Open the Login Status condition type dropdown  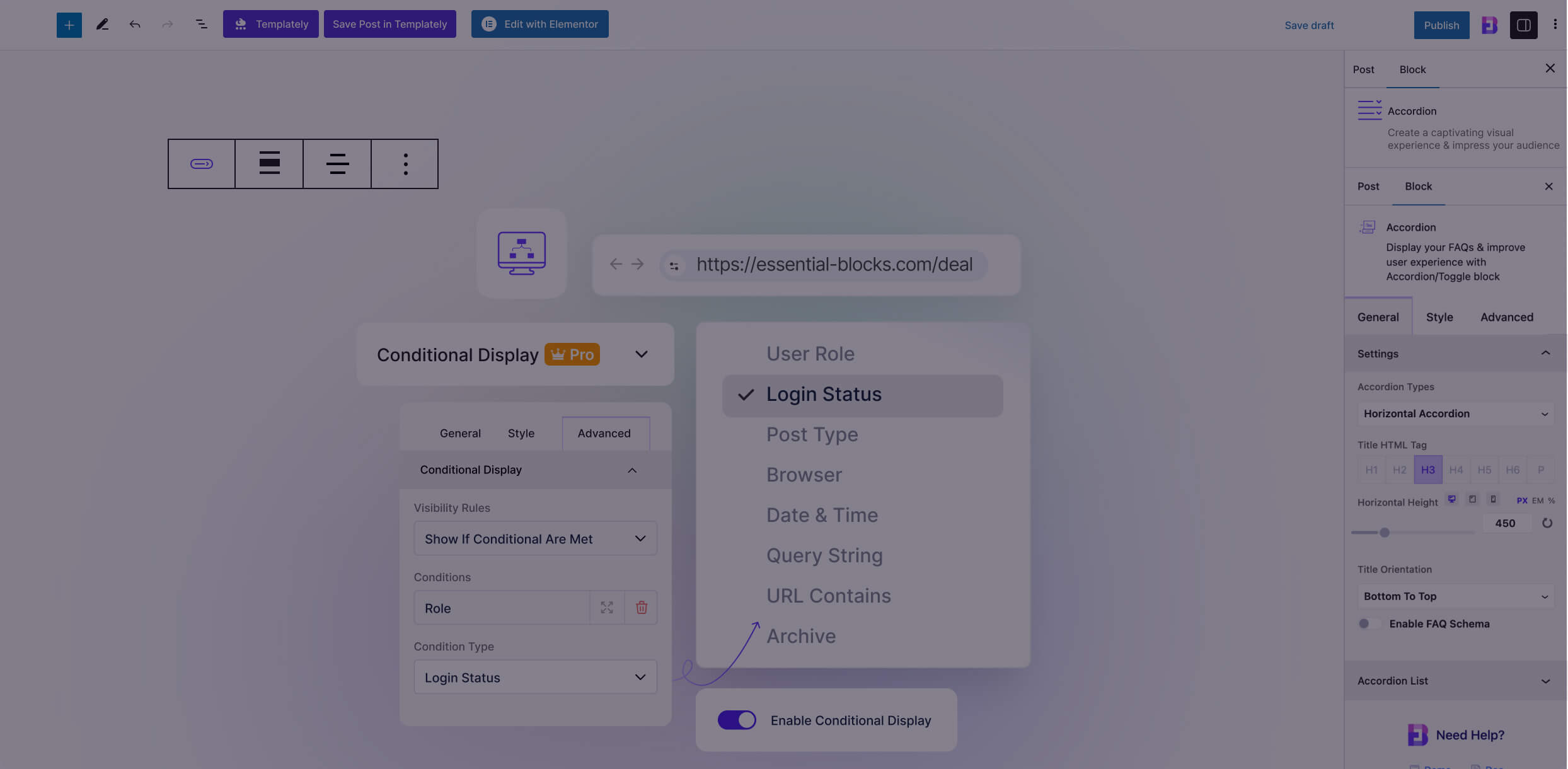click(536, 677)
